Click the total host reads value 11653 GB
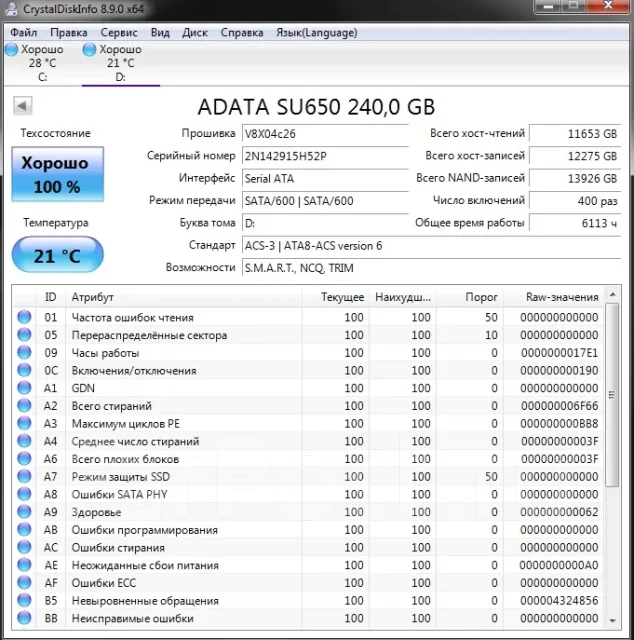This screenshot has width=634, height=640. click(x=575, y=134)
